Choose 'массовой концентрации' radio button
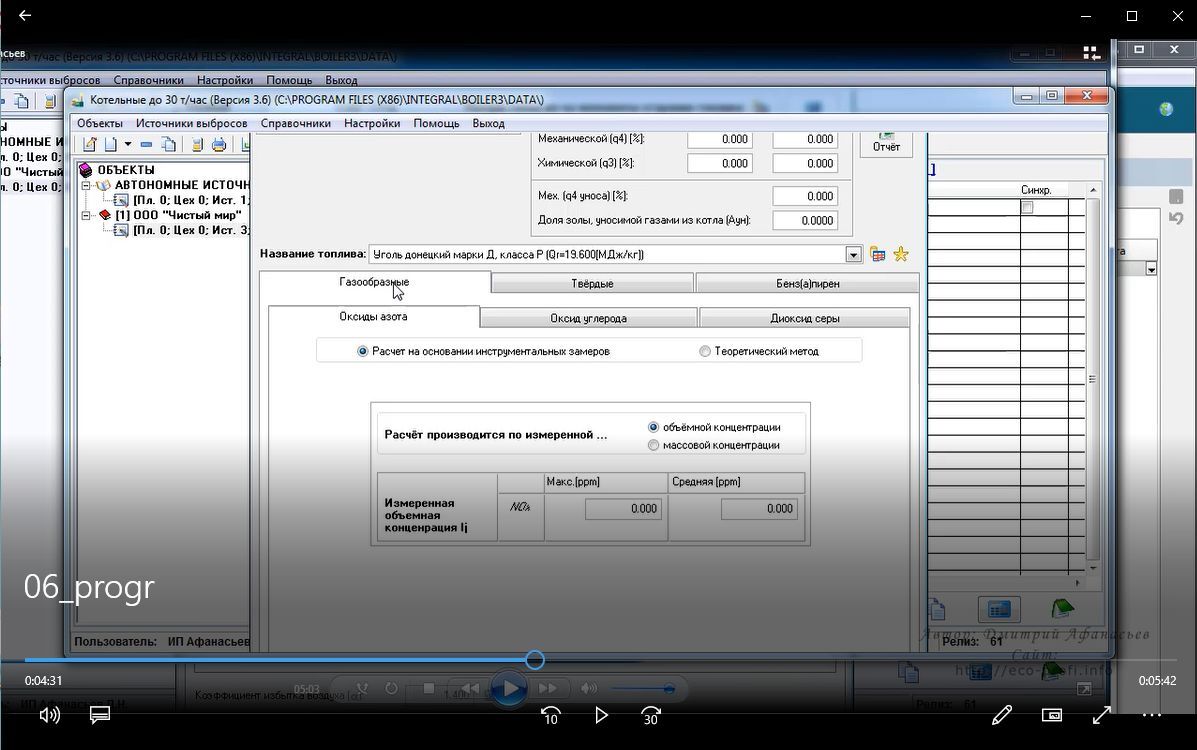1197x750 pixels. click(x=654, y=445)
